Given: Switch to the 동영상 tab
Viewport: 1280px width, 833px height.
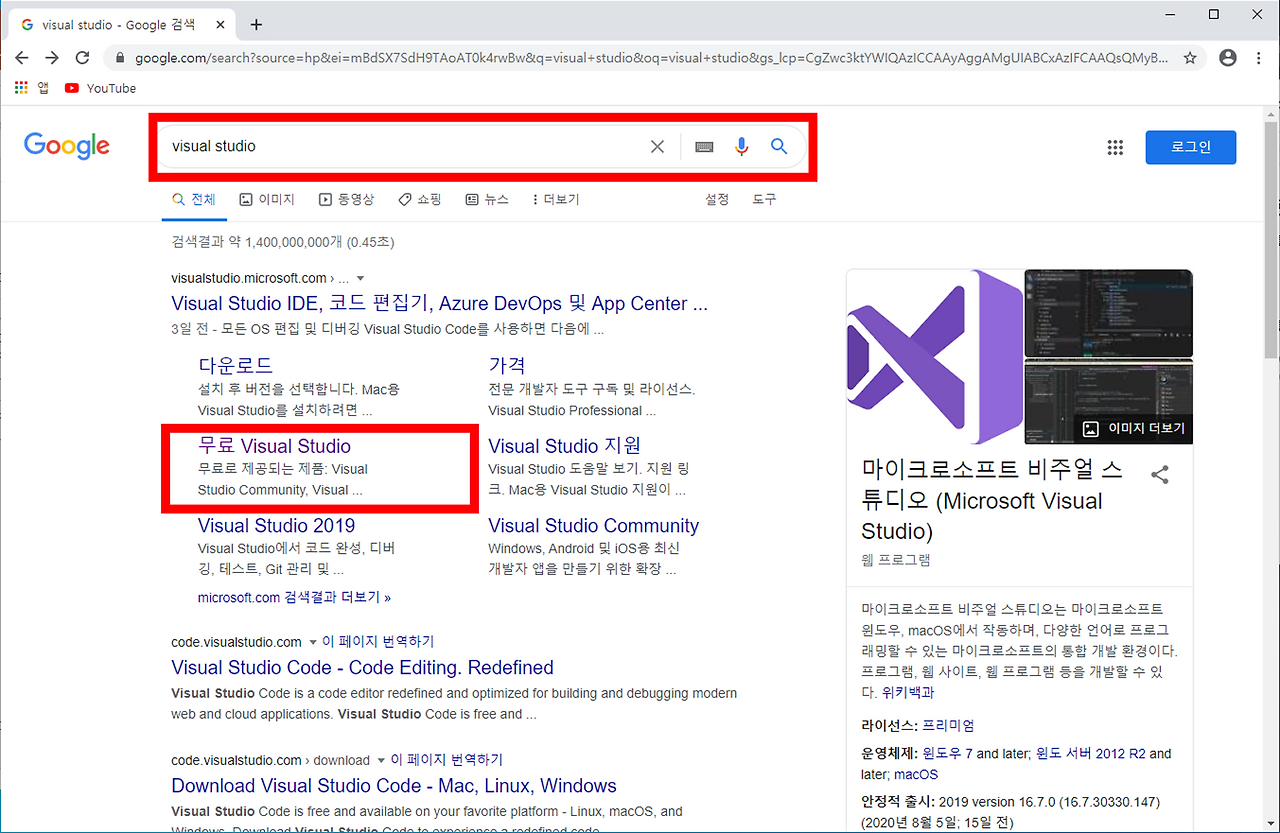Looking at the screenshot, I should tap(346, 200).
